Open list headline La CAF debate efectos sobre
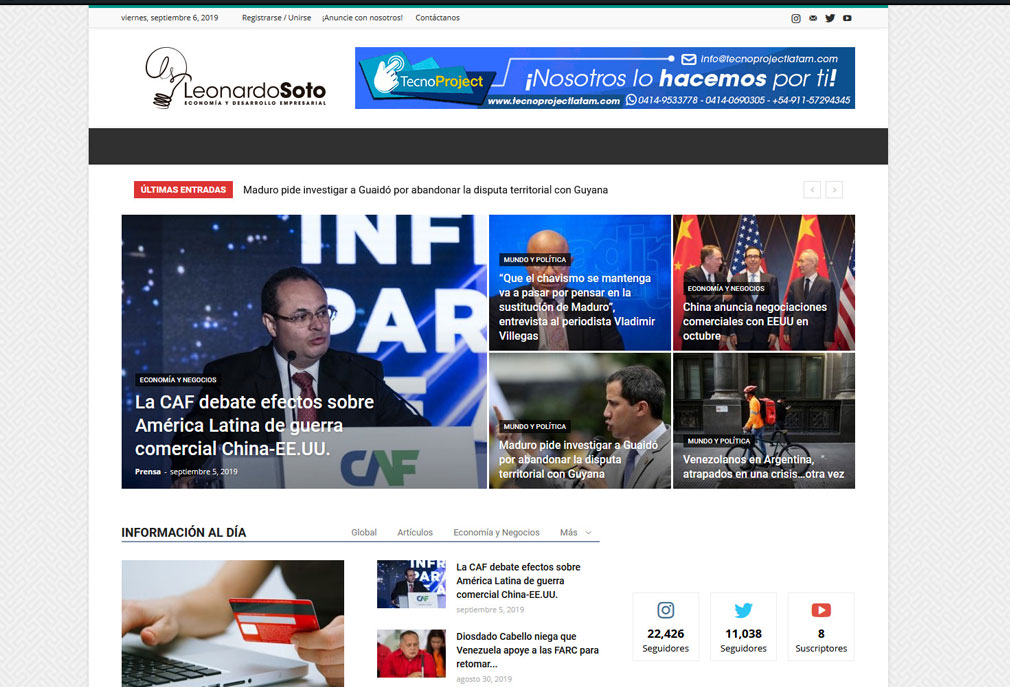 pyautogui.click(x=519, y=581)
